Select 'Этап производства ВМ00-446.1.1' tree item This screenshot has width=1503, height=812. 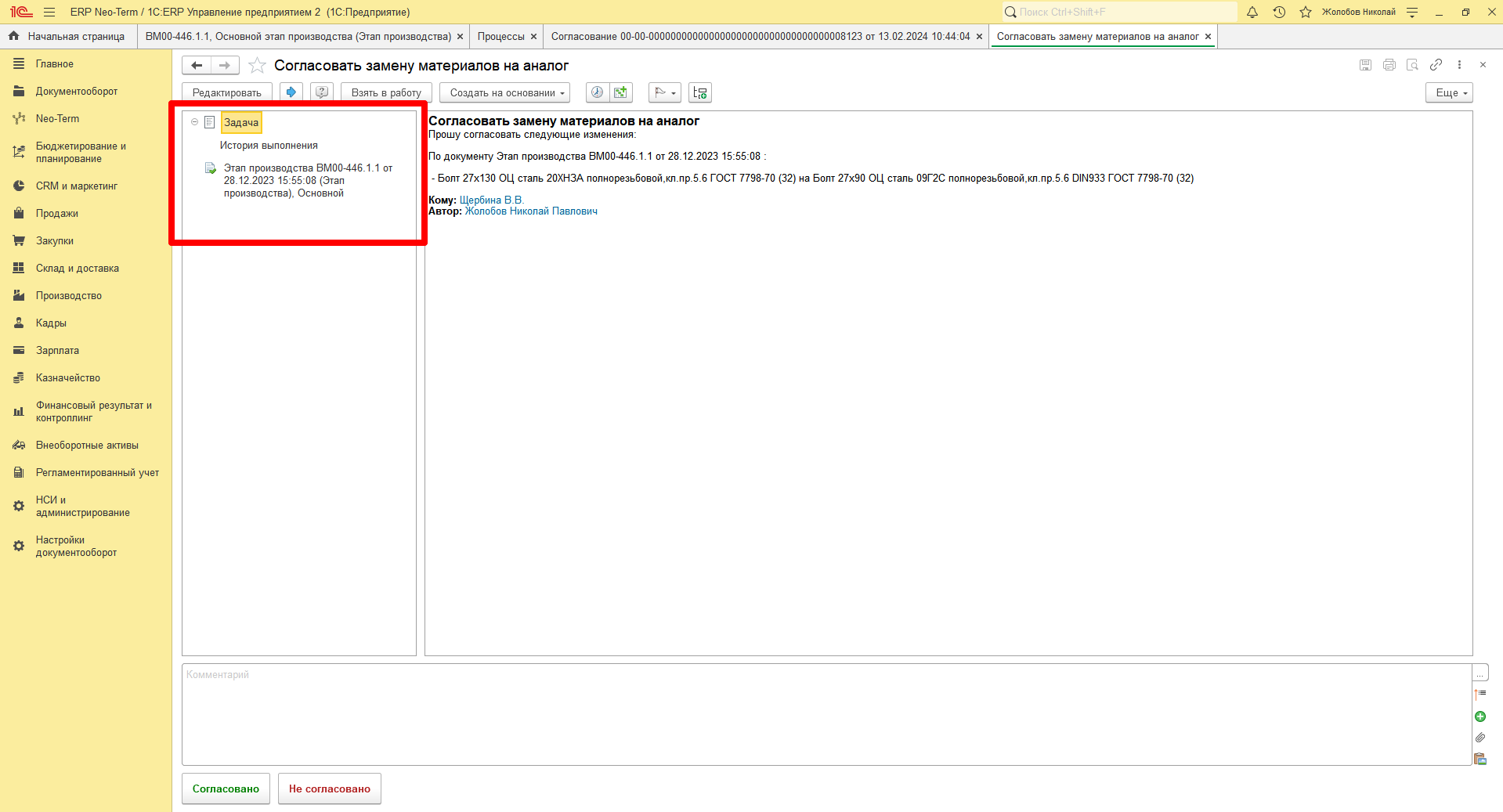[x=308, y=180]
